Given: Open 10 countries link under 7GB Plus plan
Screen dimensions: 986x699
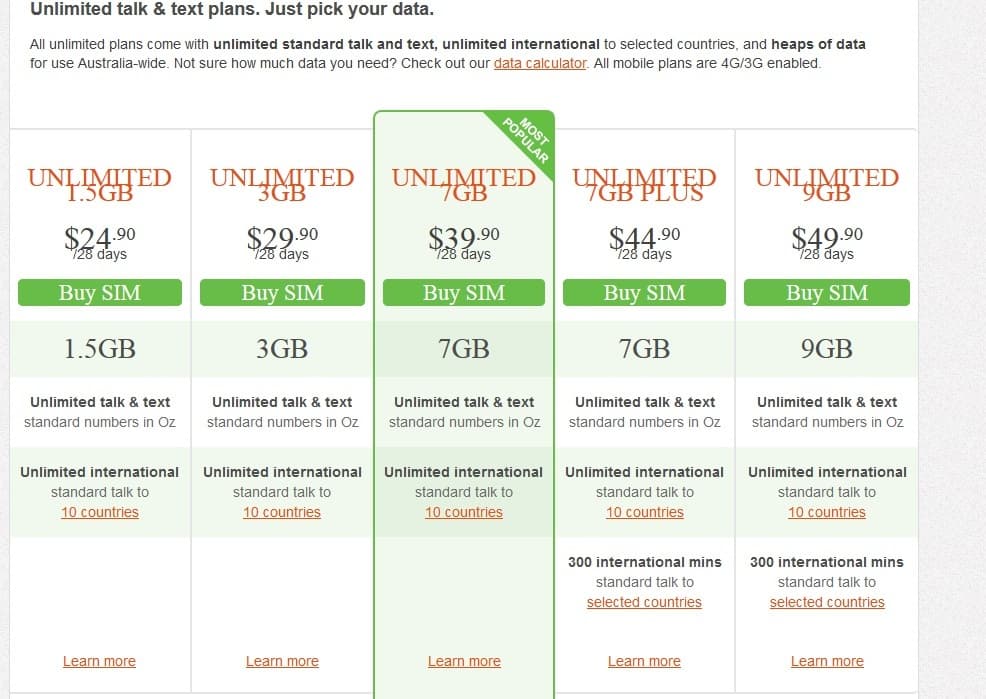Looking at the screenshot, I should click(645, 512).
